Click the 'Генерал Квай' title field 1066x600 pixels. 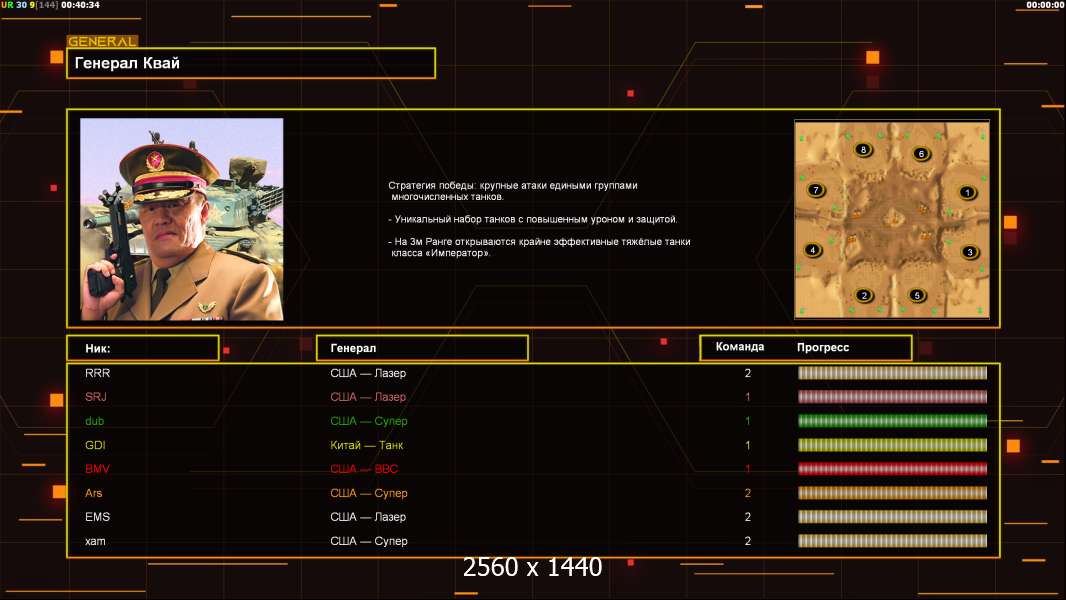(x=250, y=63)
